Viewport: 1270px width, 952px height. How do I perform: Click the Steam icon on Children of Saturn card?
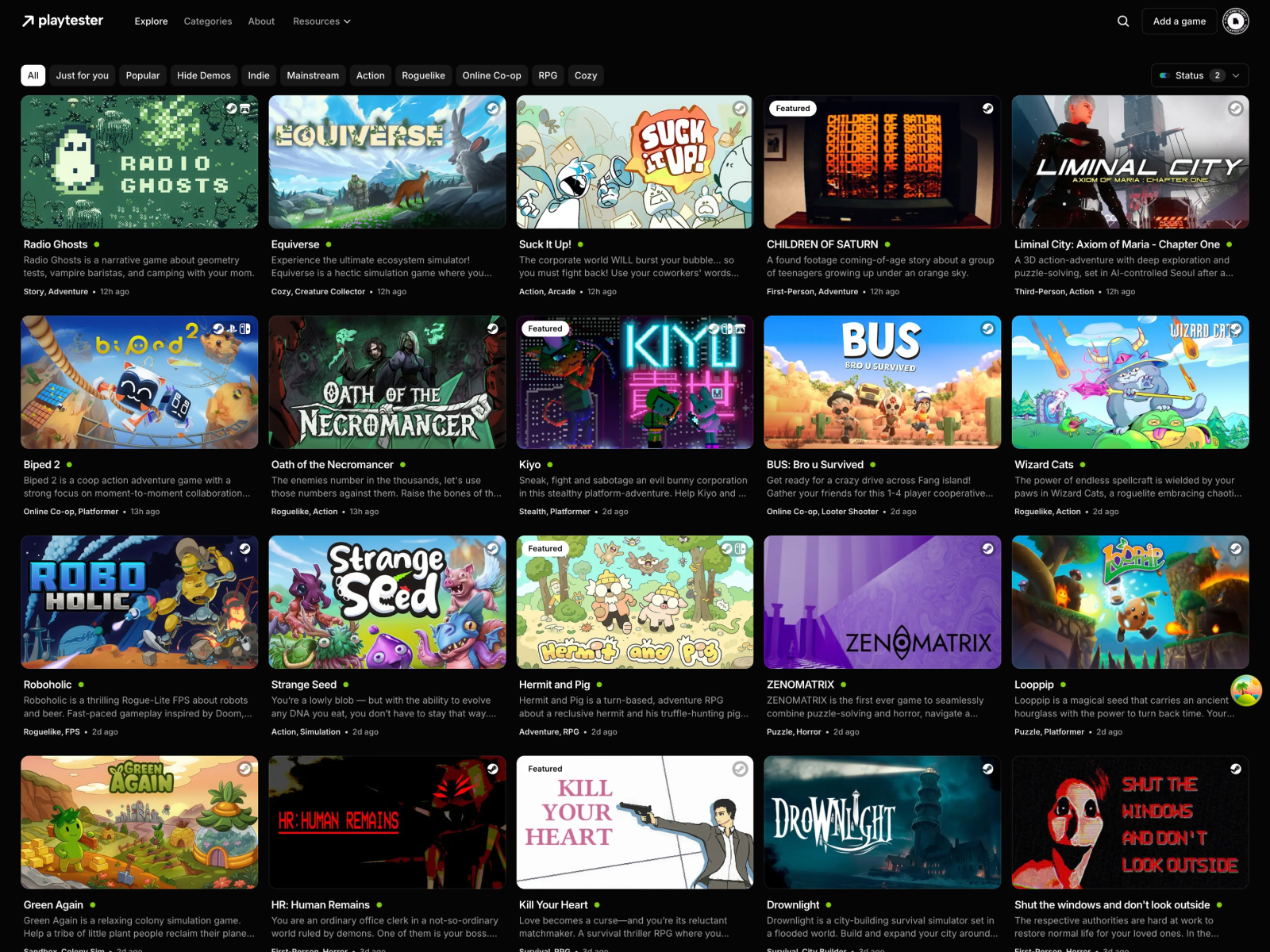988,108
